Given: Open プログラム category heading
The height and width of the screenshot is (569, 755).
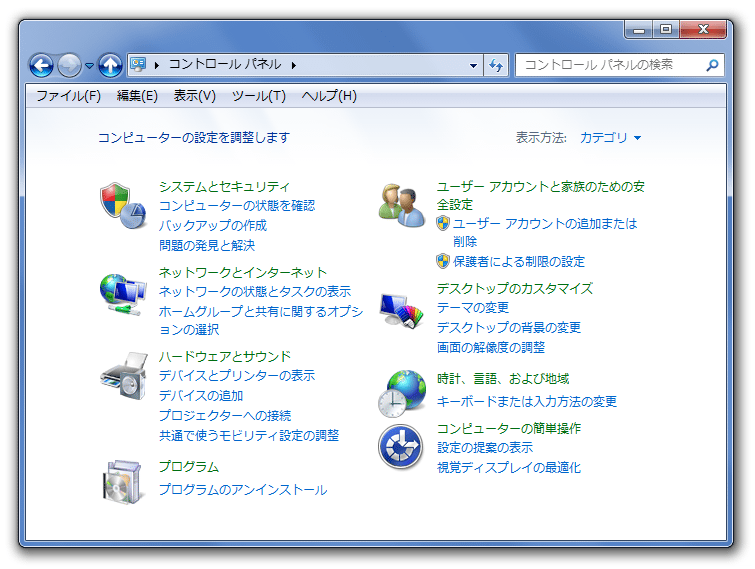Looking at the screenshot, I should (x=189, y=466).
